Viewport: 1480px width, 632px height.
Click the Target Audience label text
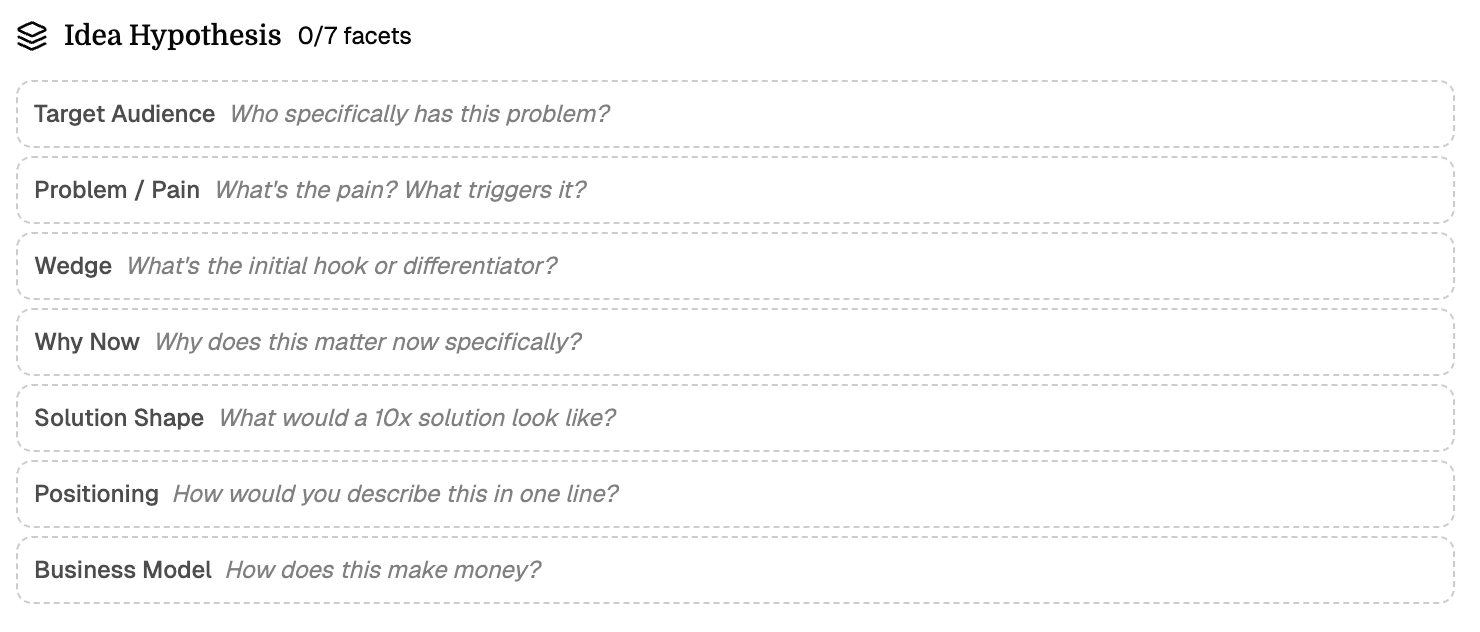pos(124,114)
